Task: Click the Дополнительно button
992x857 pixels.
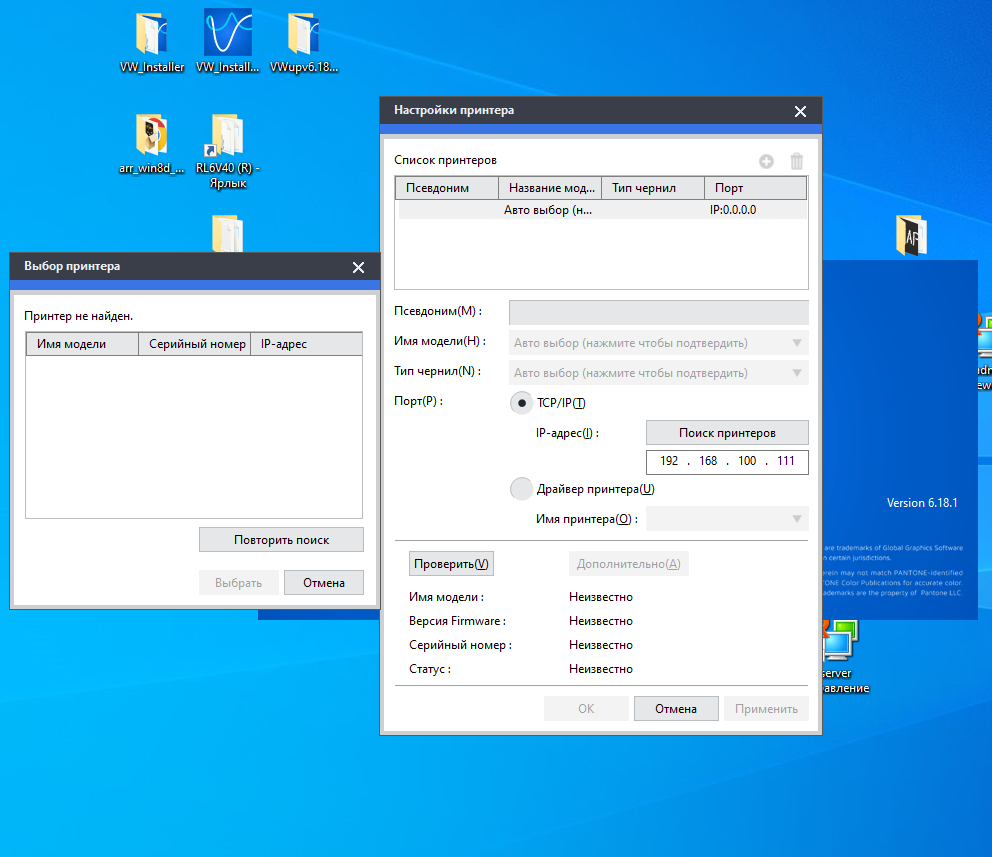Action: (628, 564)
